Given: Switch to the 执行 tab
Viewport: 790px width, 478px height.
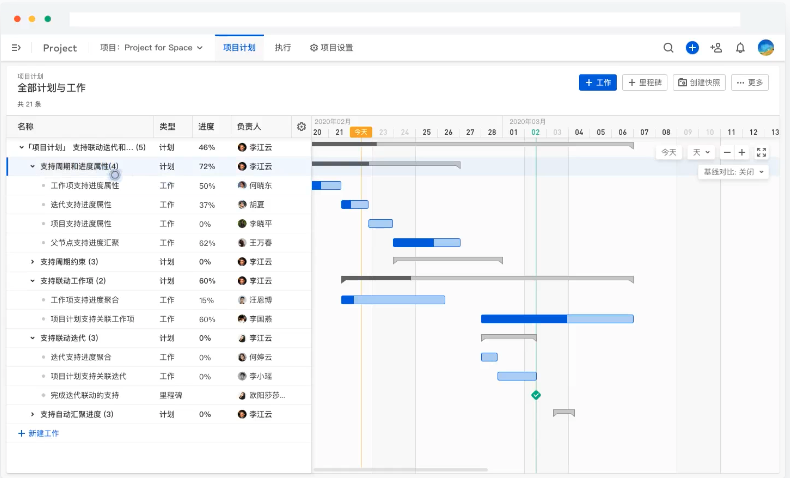Looking at the screenshot, I should pyautogui.click(x=283, y=47).
